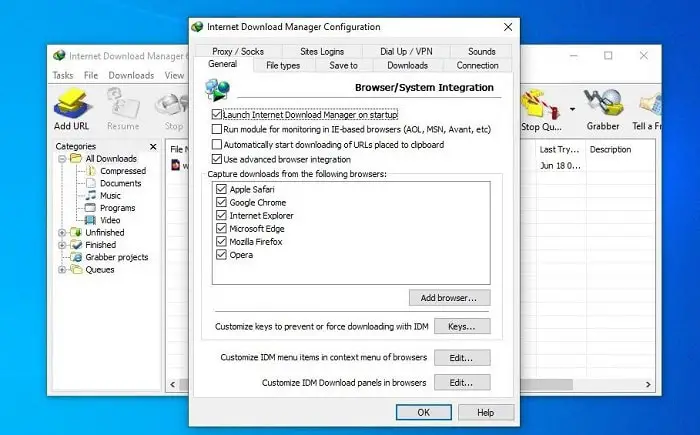Screen dimensions: 700x435
Task: Click the Video category film icon
Action: tap(91, 220)
